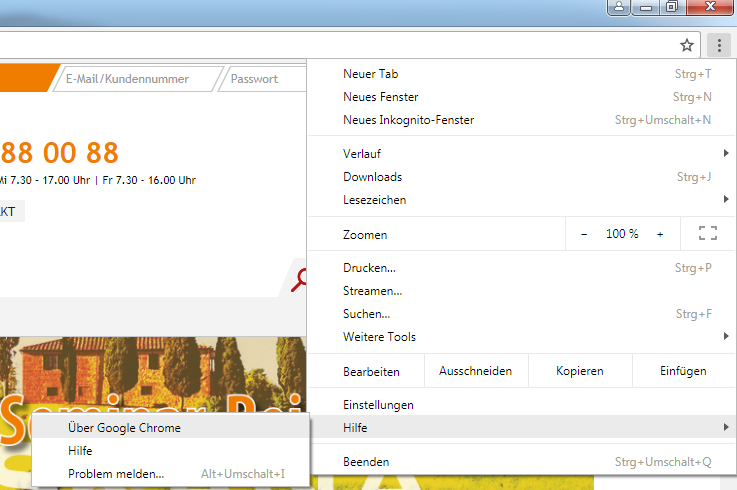737x490 pixels.
Task: Click the bookmark star icon
Action: tap(687, 45)
